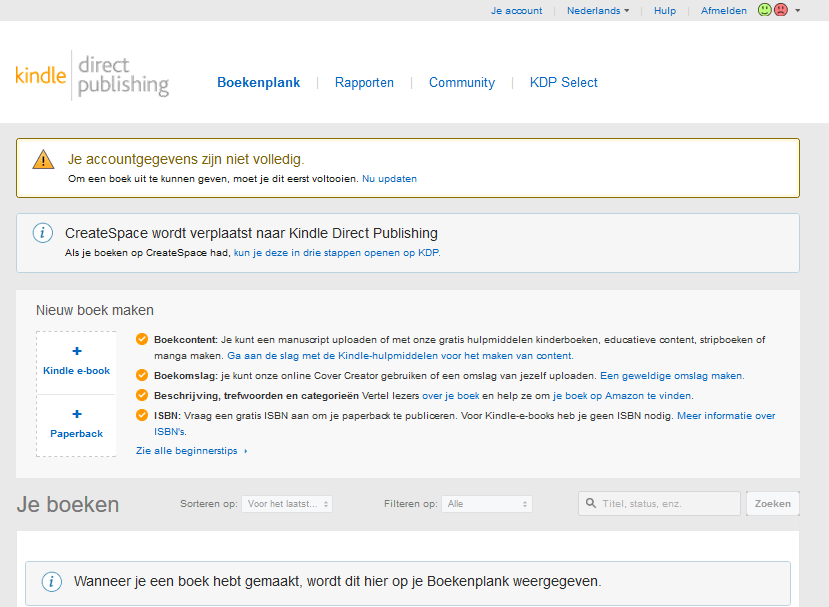Click the warning triangle icon in account alert
Image resolution: width=829 pixels, height=607 pixels.
pos(43,160)
